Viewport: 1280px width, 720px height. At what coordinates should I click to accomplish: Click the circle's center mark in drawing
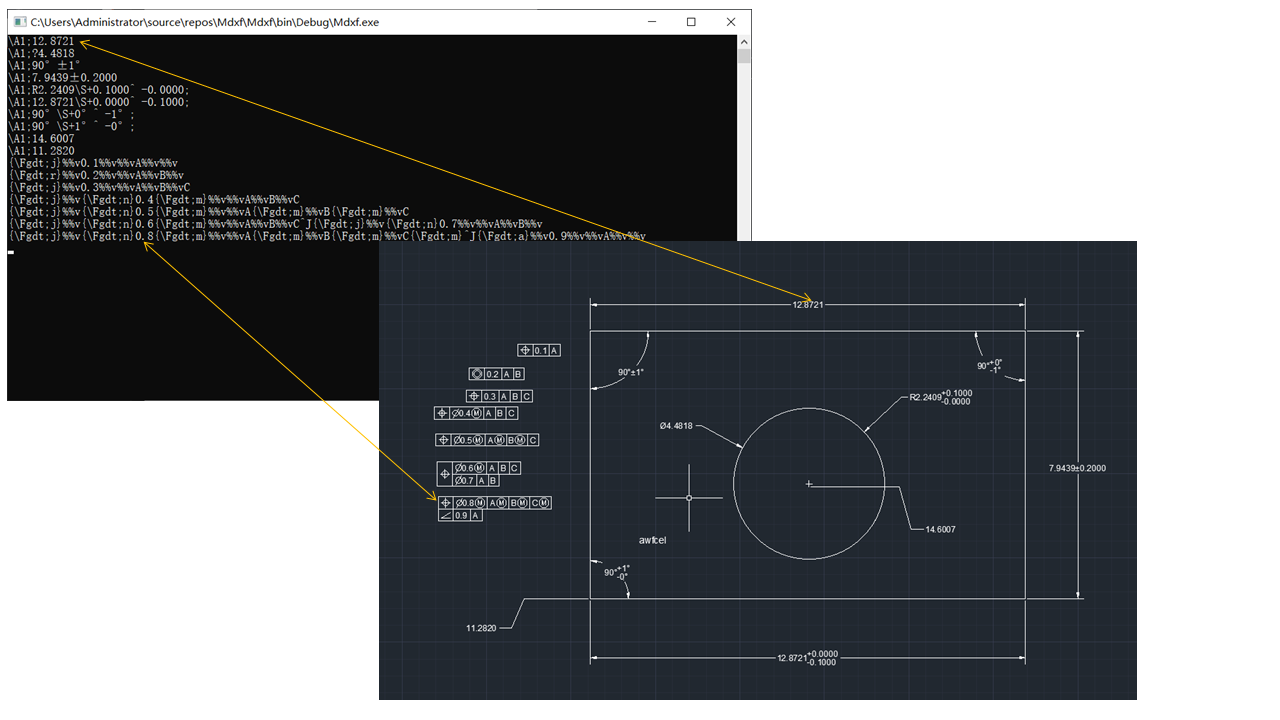pyautogui.click(x=809, y=484)
